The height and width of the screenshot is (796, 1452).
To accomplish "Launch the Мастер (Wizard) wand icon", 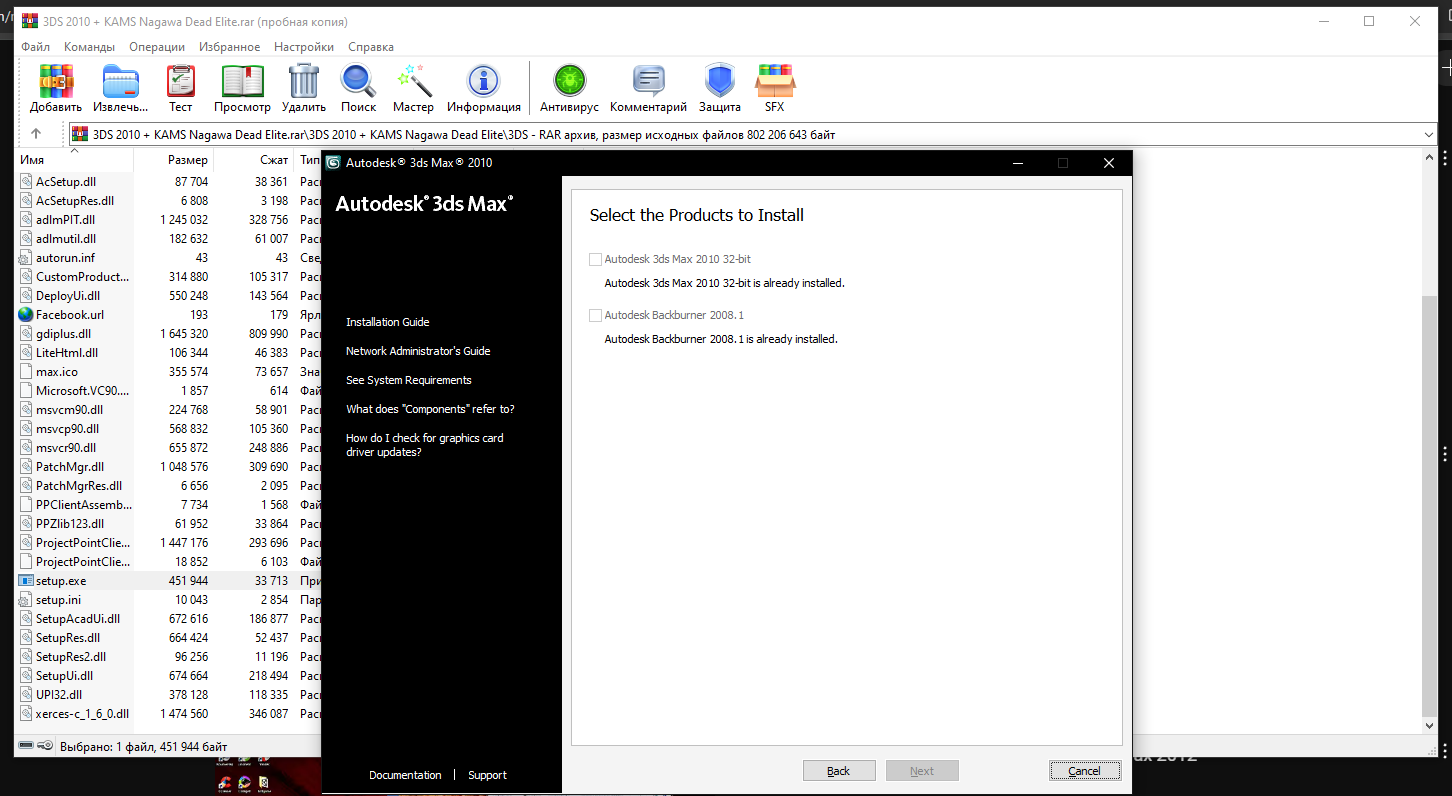I will 413,82.
